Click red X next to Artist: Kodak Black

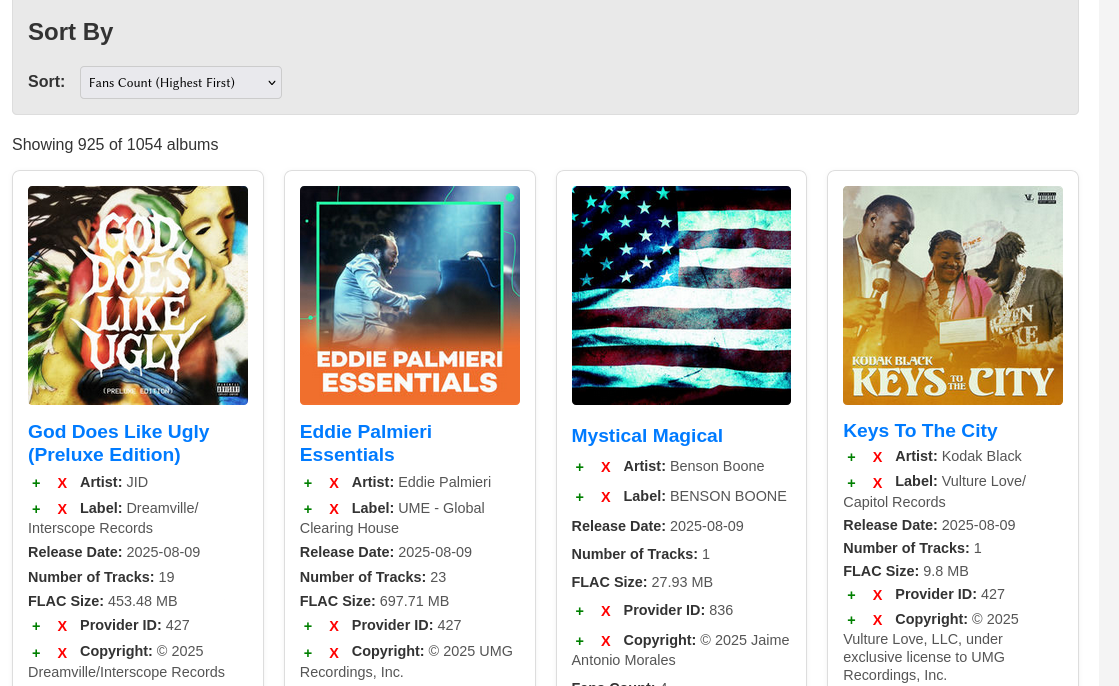(878, 457)
